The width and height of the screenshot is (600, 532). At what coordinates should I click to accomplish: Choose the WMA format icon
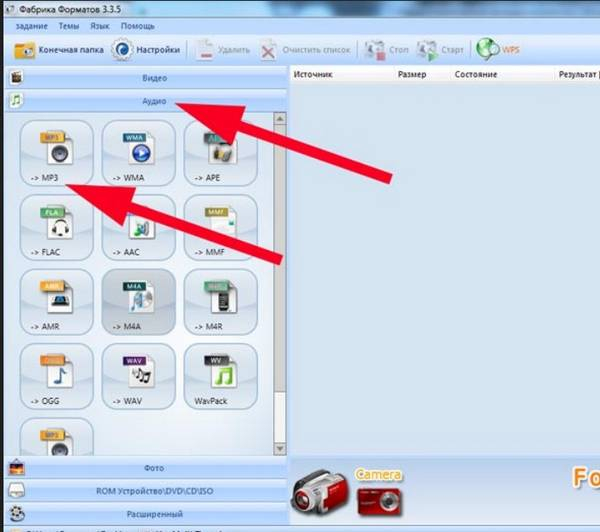137,152
